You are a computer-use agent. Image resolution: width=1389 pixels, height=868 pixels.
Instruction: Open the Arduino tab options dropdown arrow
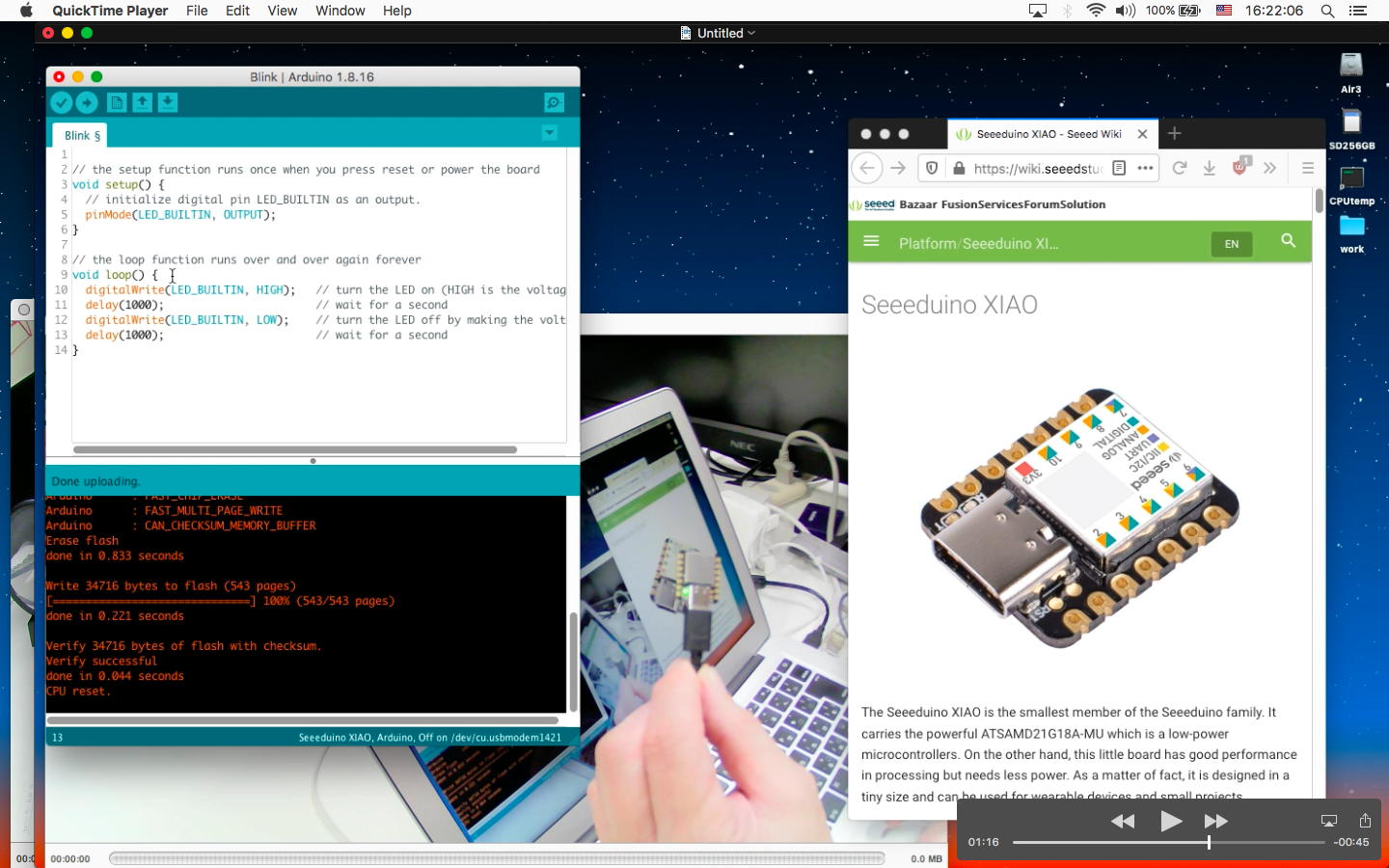[549, 133]
